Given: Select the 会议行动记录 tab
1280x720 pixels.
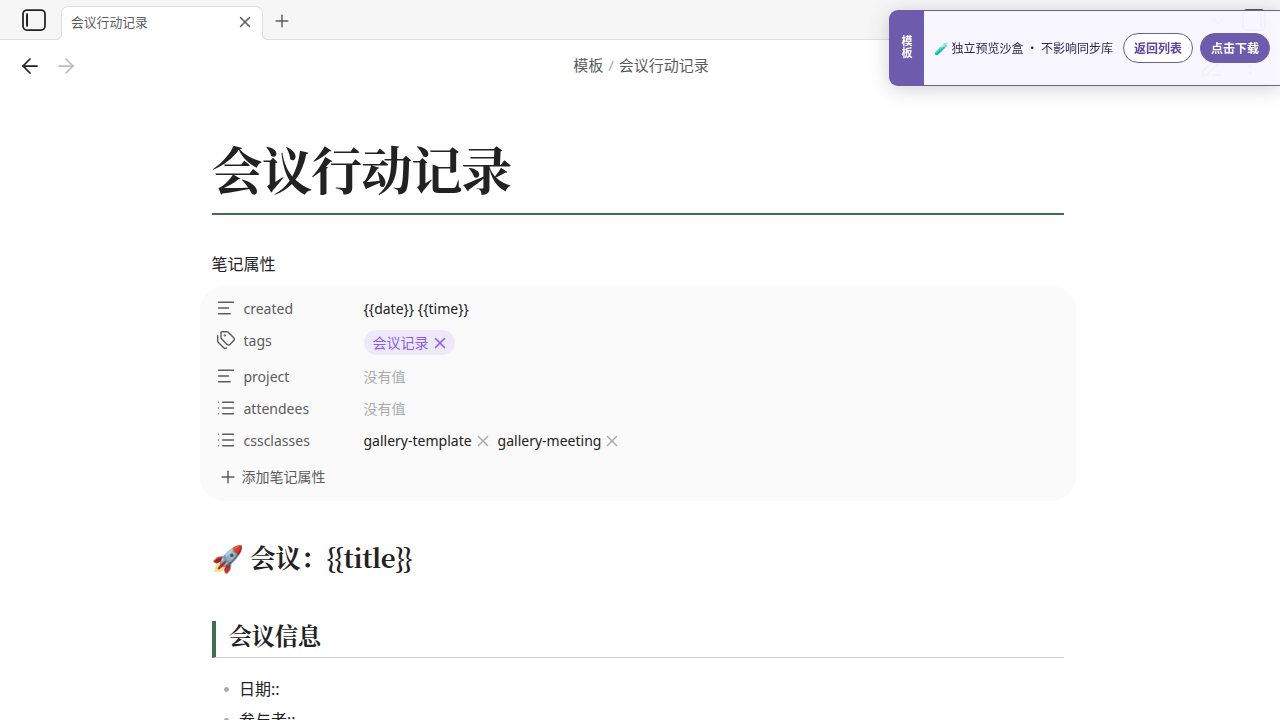Looking at the screenshot, I should [x=162, y=22].
